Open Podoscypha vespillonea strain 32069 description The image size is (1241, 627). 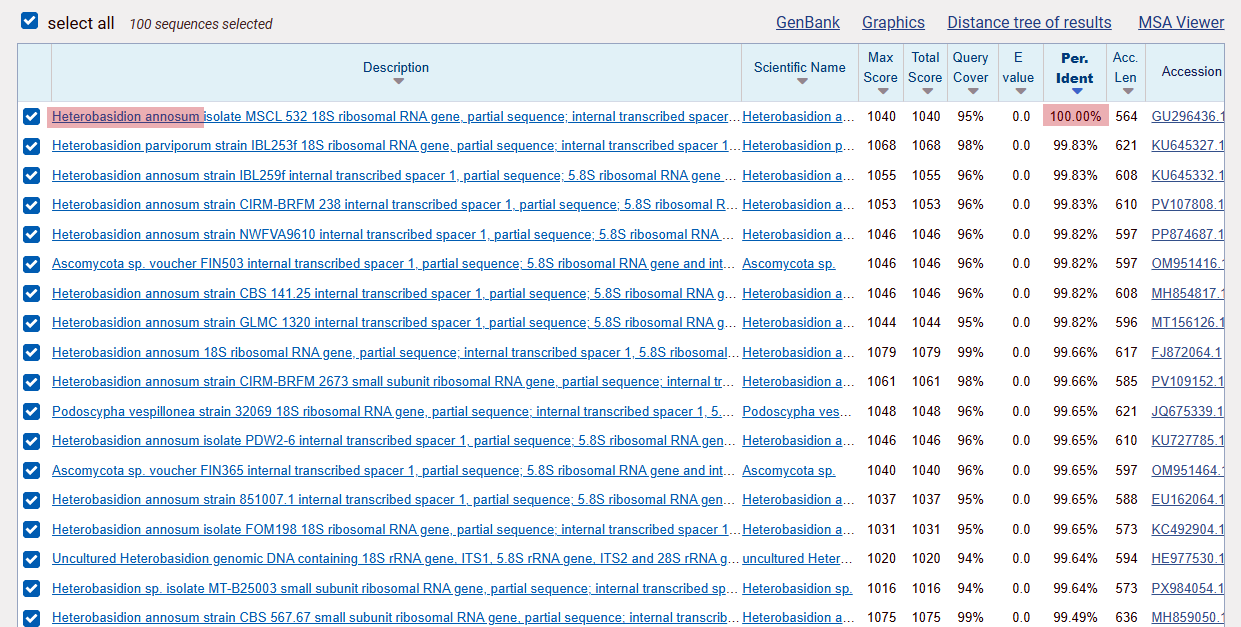[x=393, y=411]
